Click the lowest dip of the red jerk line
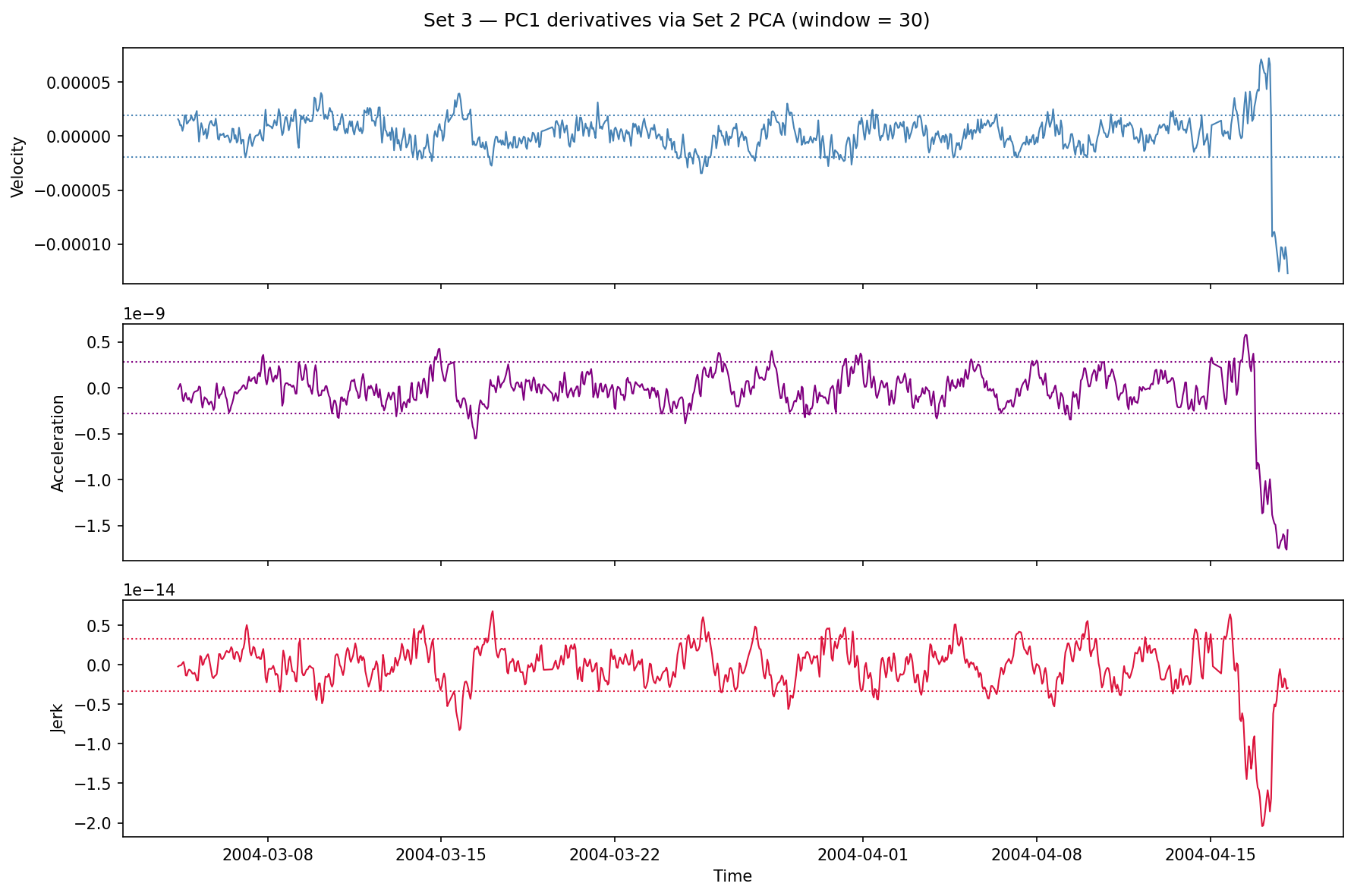Image resolution: width=1354 pixels, height=896 pixels. coord(1262,825)
